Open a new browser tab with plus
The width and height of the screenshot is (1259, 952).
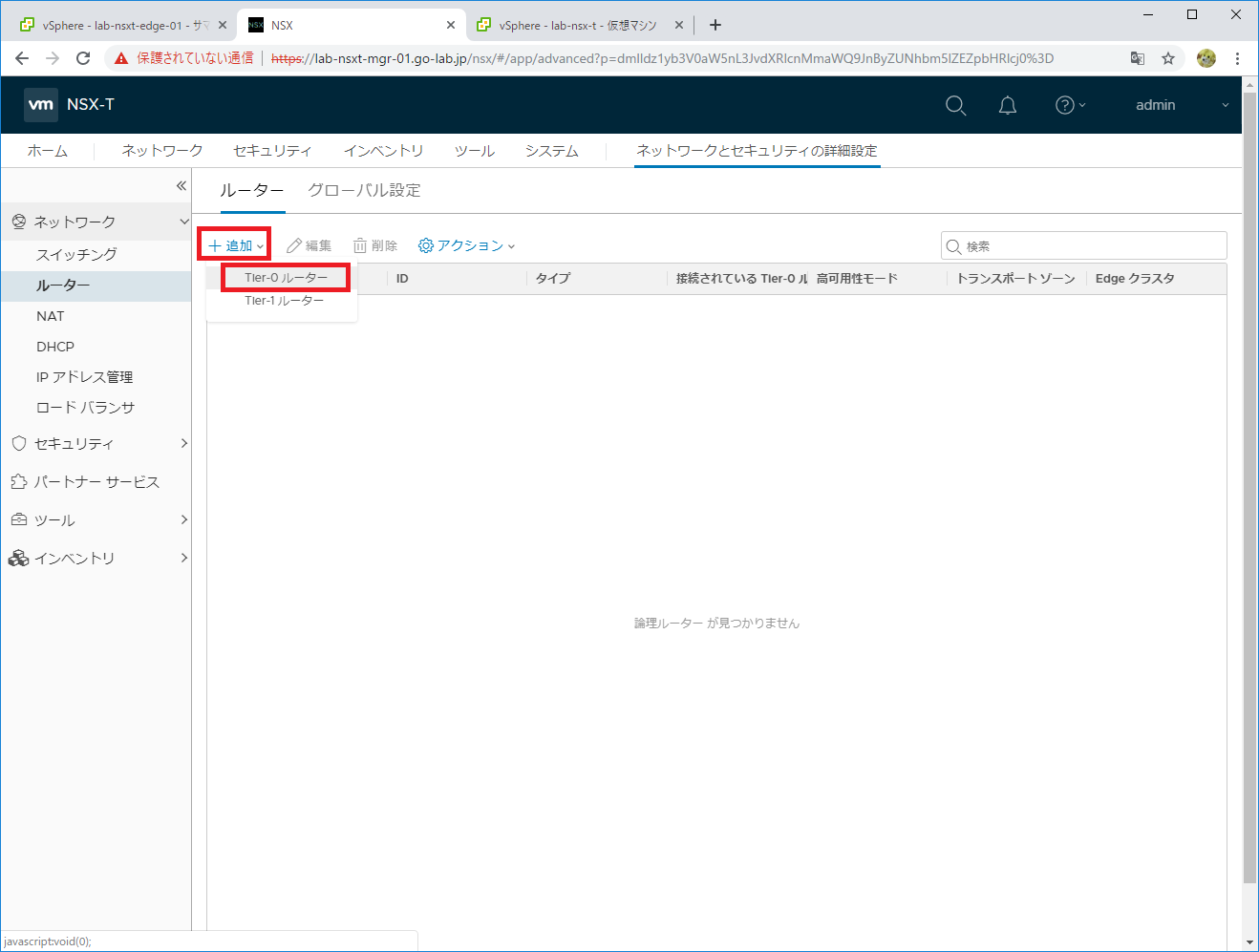click(715, 25)
